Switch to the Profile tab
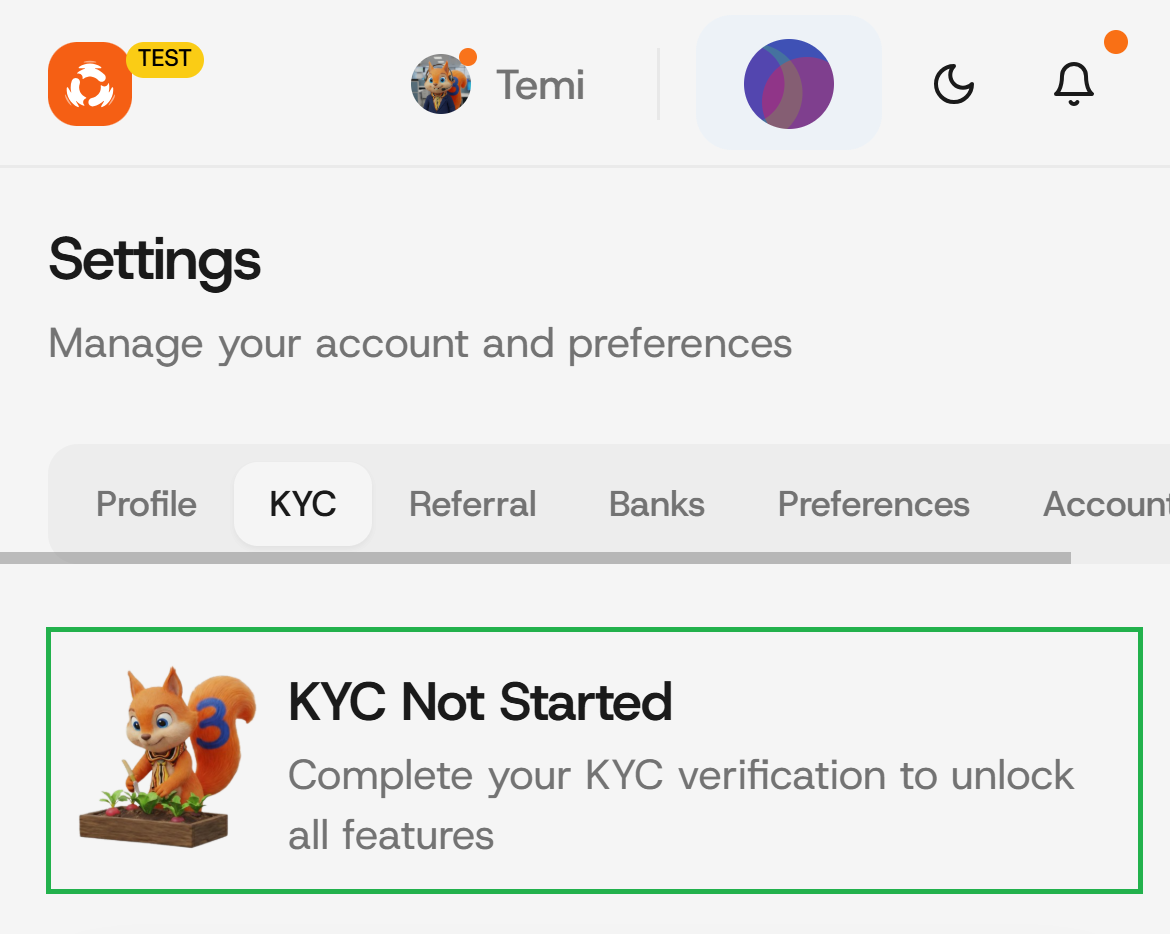1170x934 pixels. pyautogui.click(x=146, y=504)
